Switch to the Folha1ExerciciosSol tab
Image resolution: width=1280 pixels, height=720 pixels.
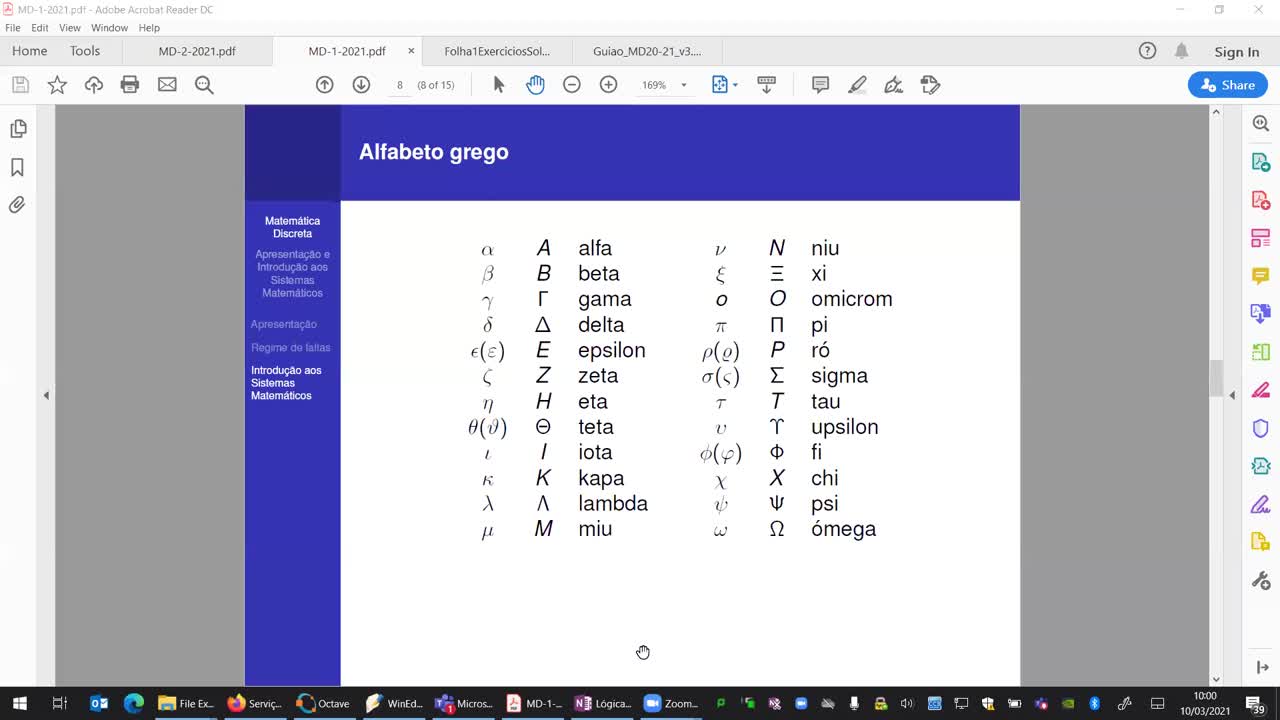point(498,51)
